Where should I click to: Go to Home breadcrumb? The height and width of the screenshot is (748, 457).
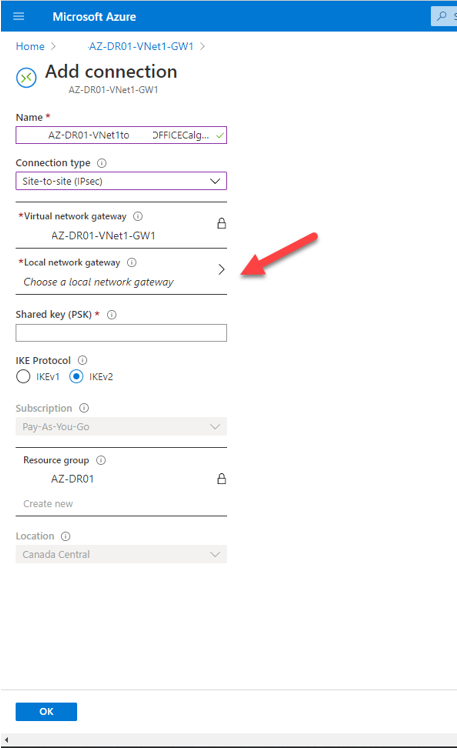pyautogui.click(x=30, y=46)
